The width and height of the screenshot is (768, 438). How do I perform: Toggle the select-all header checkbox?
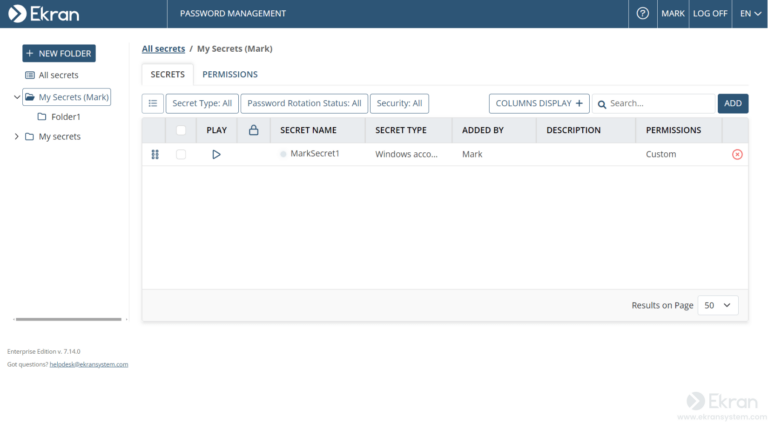pyautogui.click(x=181, y=130)
